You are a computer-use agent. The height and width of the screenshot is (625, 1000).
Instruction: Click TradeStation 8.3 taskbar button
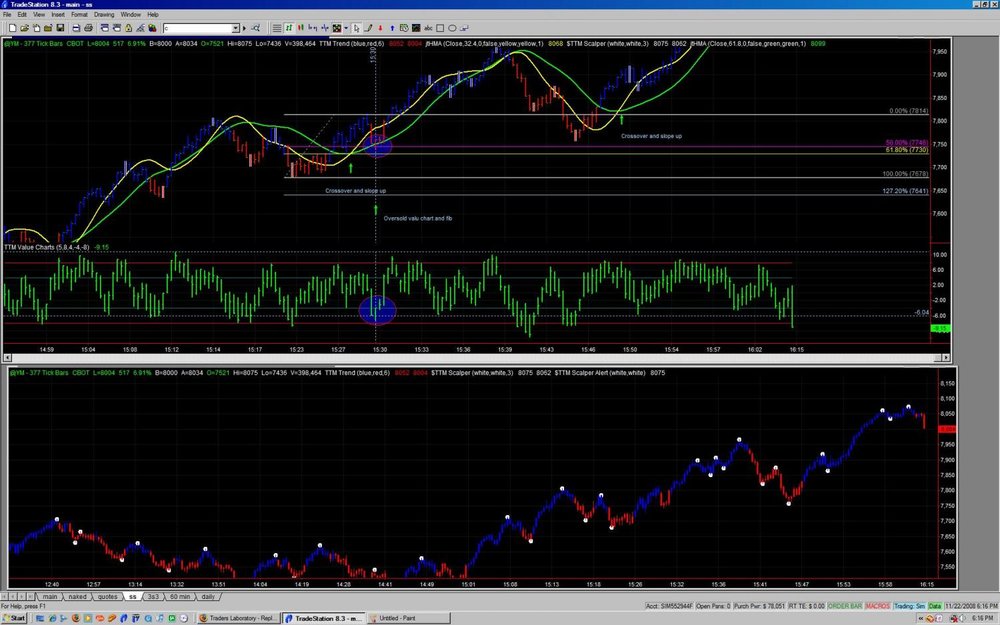pyautogui.click(x=323, y=618)
